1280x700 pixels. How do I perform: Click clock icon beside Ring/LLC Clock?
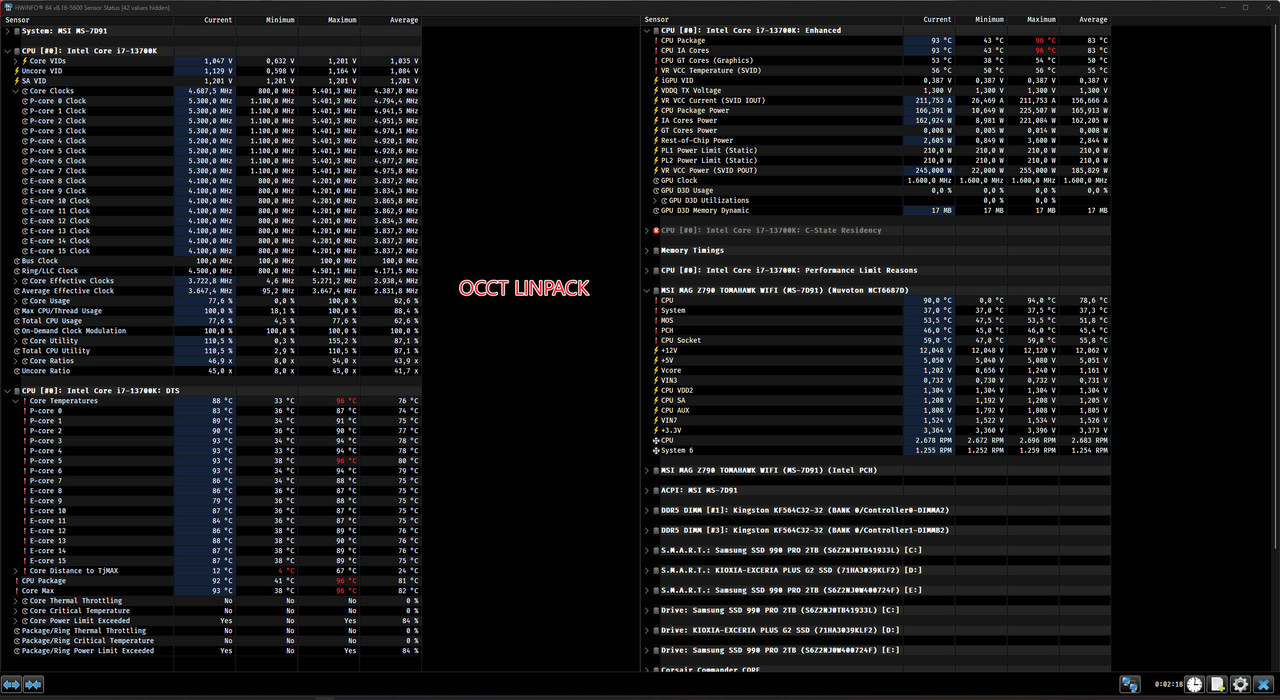17,271
